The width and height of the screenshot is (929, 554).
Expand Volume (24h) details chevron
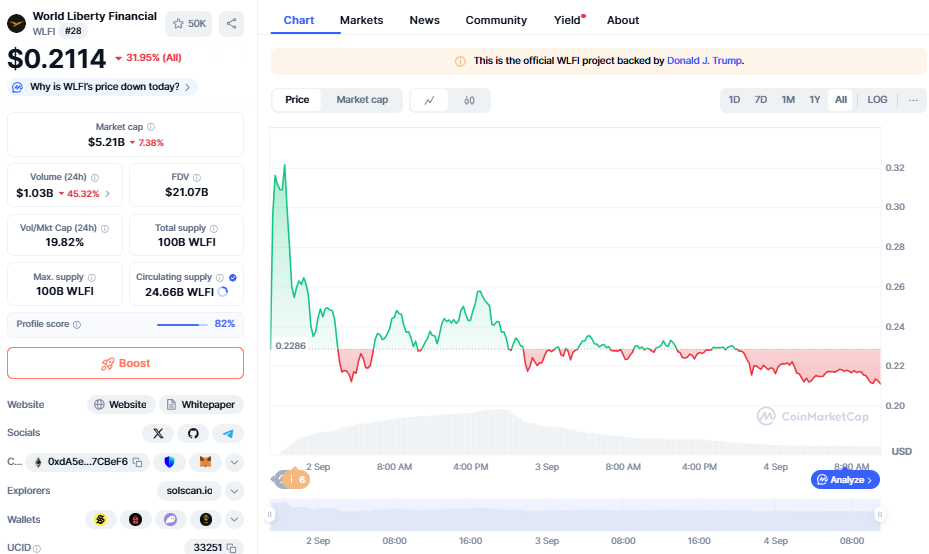(107, 194)
